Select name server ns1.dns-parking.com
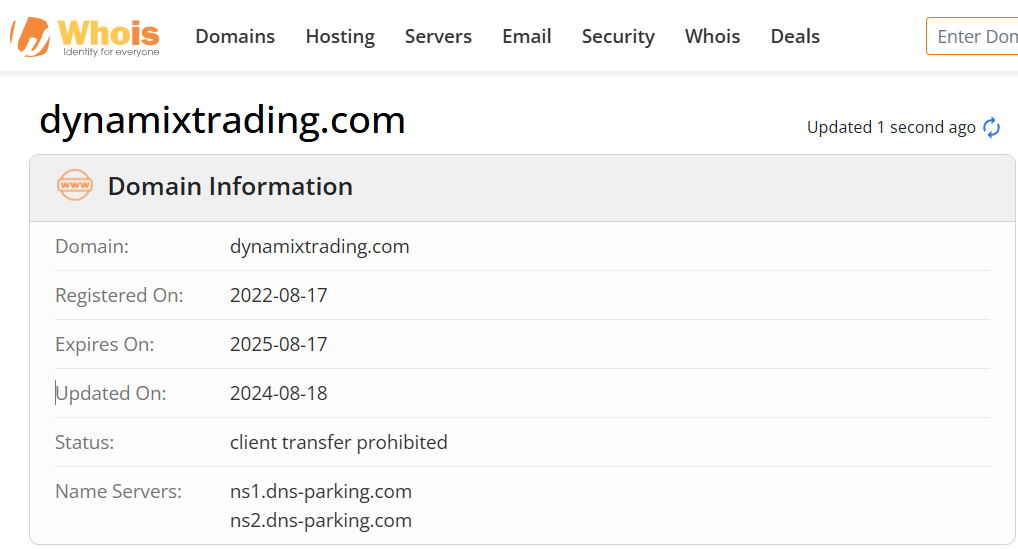Screen dimensions: 1018x549 321,491
